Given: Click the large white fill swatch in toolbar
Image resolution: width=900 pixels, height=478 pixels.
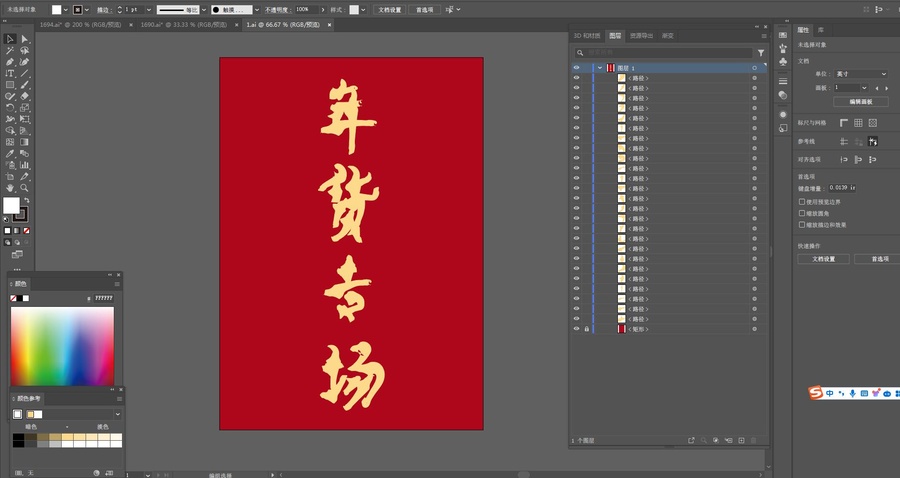Looking at the screenshot, I should 11,205.
